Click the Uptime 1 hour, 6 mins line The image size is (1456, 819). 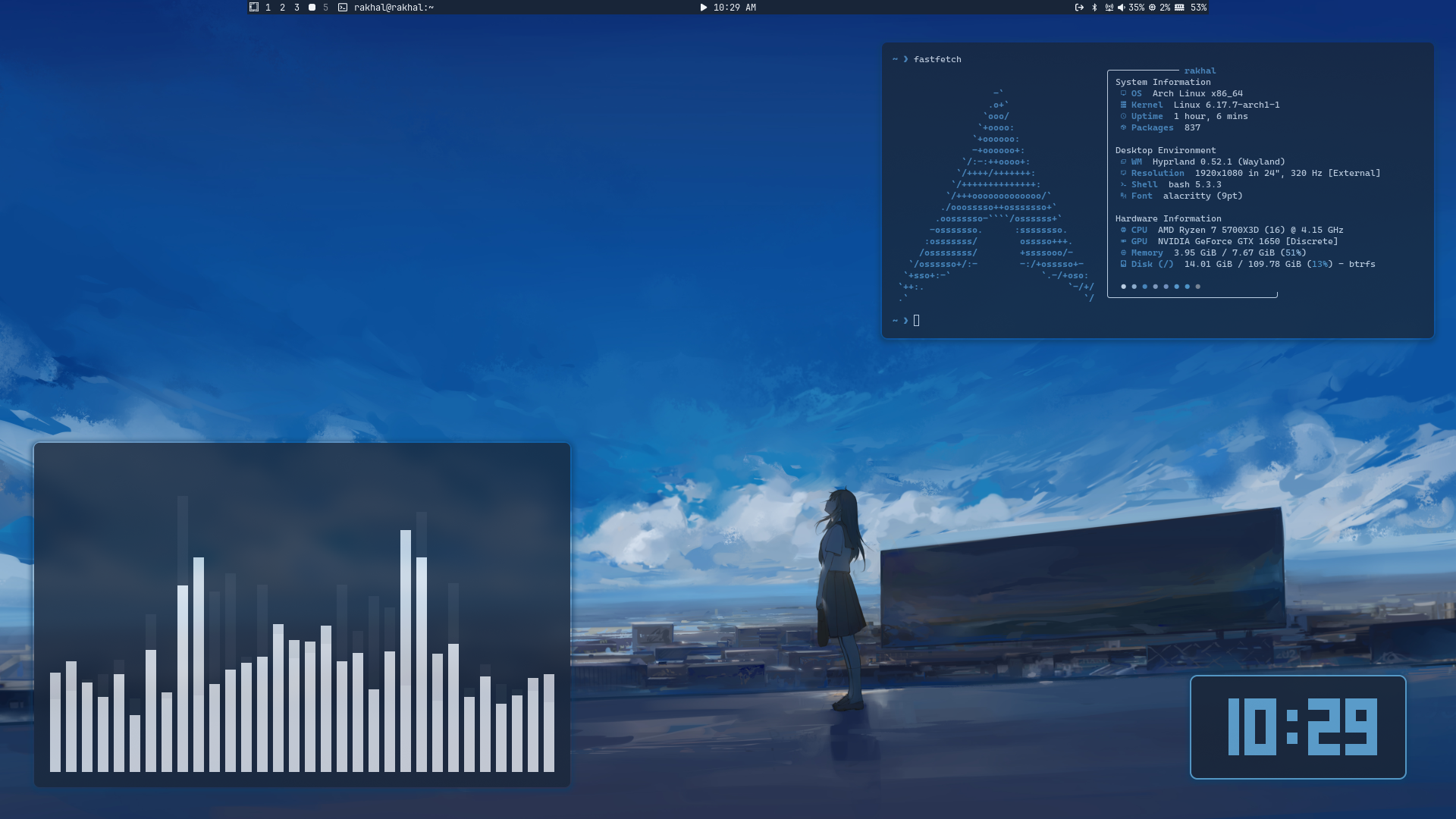click(1184, 116)
